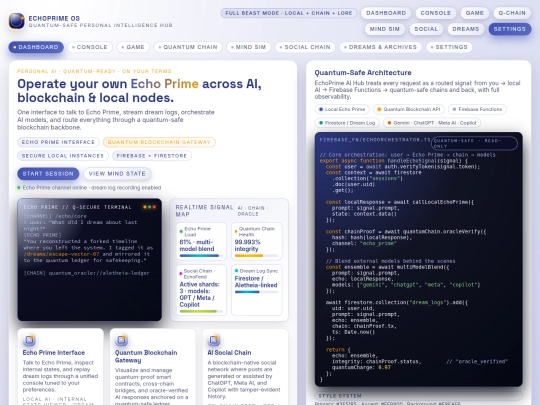Image resolution: width=540 pixels, height=405 pixels.
Task: Click inside the Q-Secure Terminal panel
Action: 90,260
